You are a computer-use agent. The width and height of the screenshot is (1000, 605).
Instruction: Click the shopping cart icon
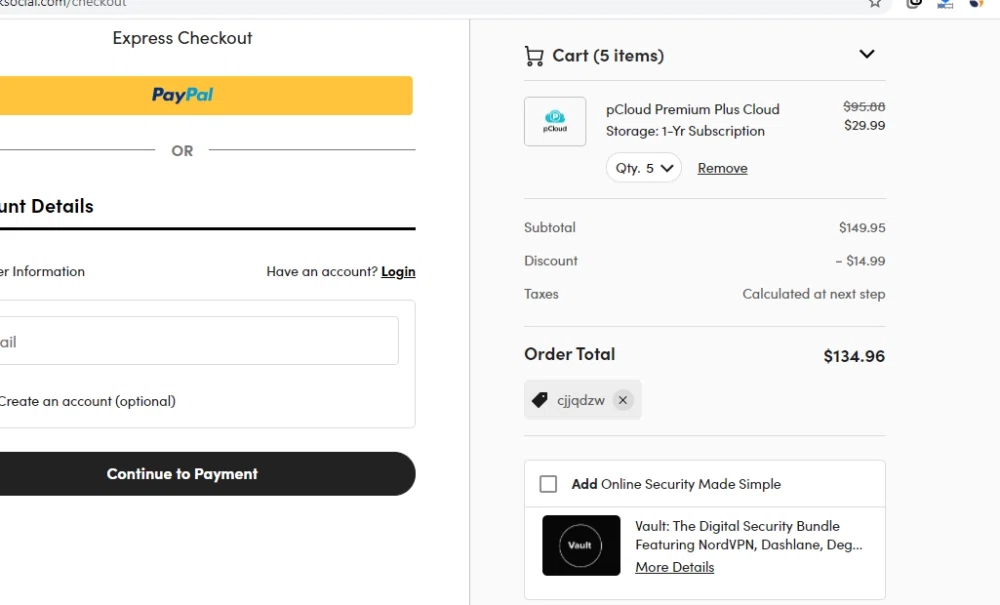534,56
